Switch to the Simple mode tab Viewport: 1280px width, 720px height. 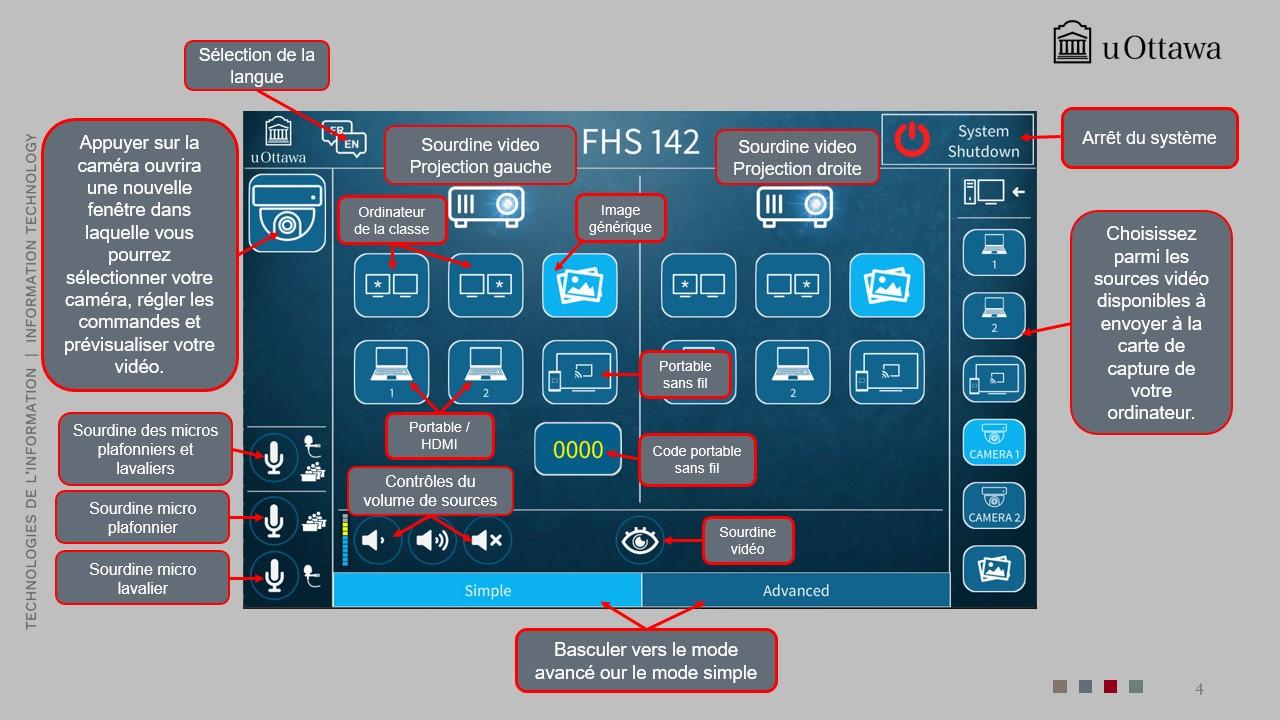click(x=487, y=590)
